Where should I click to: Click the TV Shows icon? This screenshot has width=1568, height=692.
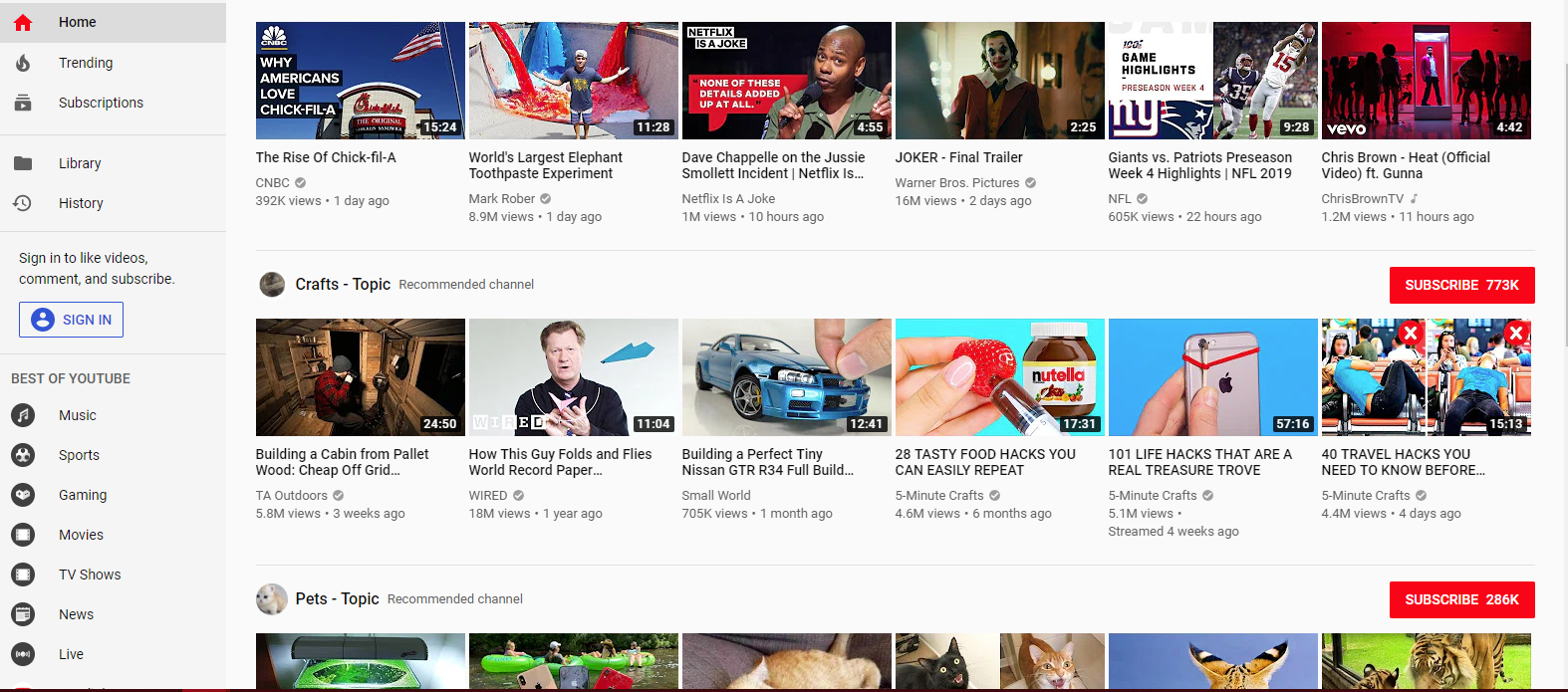tap(23, 575)
